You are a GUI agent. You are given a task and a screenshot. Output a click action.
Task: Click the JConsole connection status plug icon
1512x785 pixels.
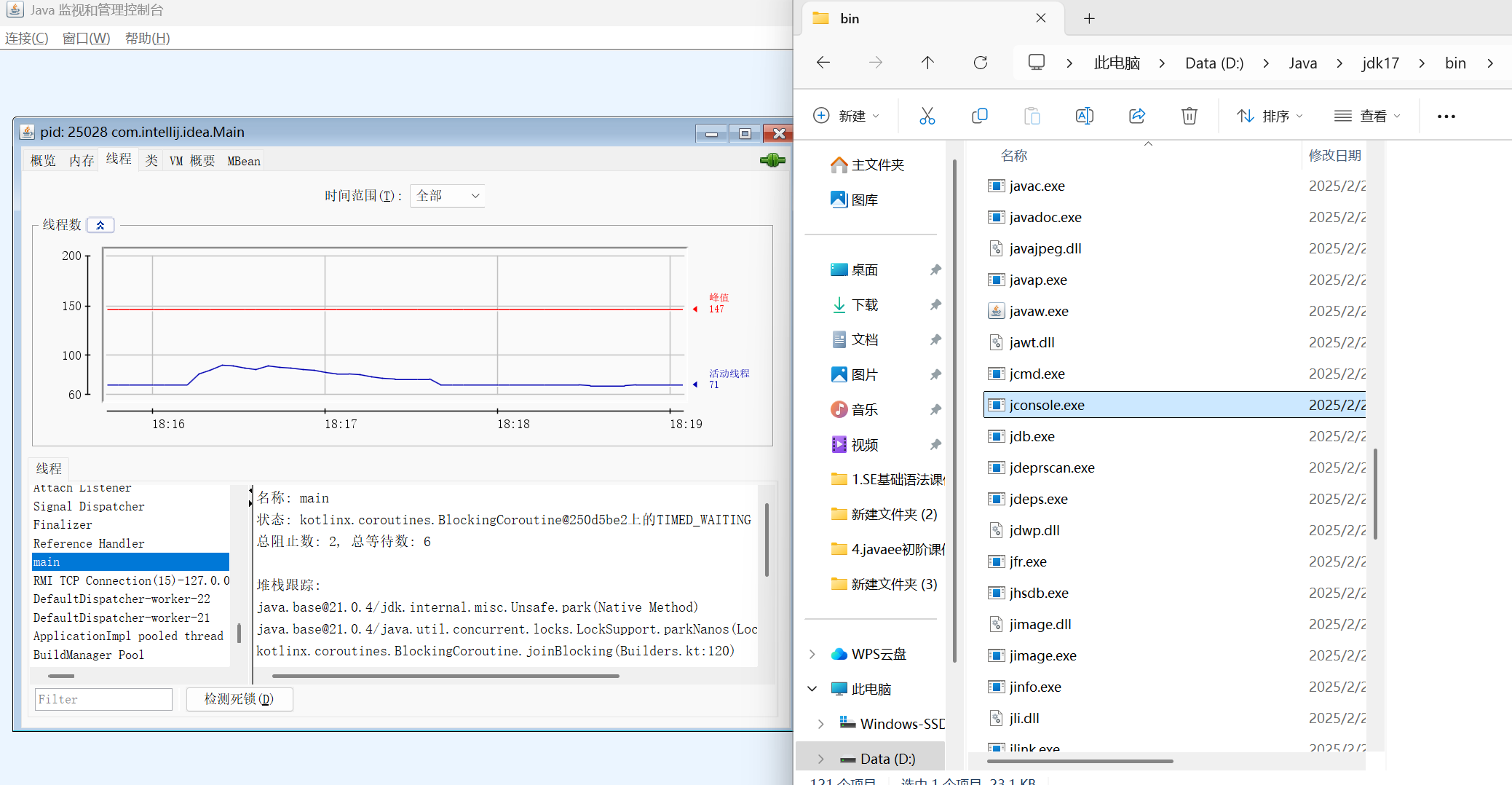[x=772, y=160]
